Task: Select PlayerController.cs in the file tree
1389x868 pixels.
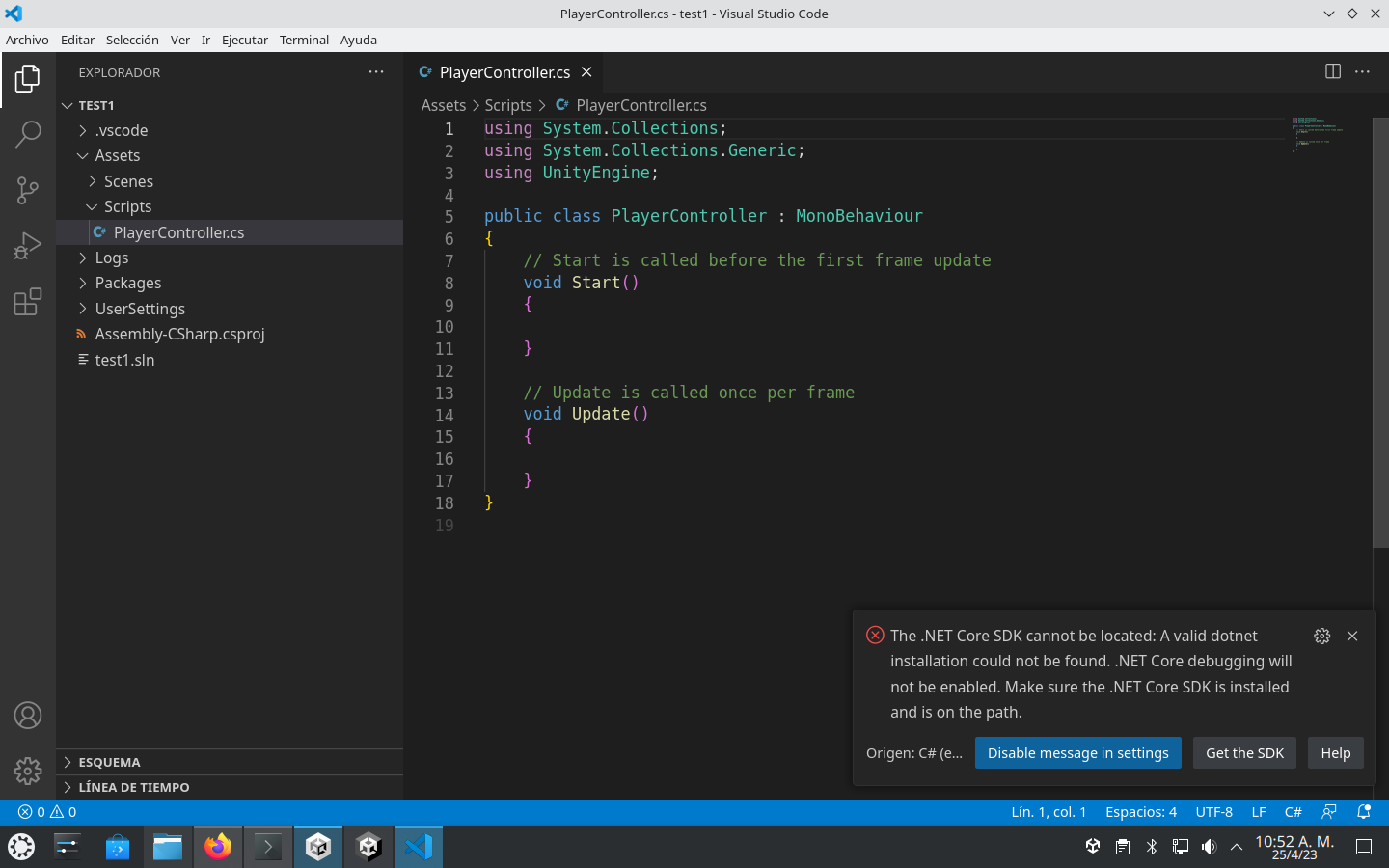Action: click(230, 232)
